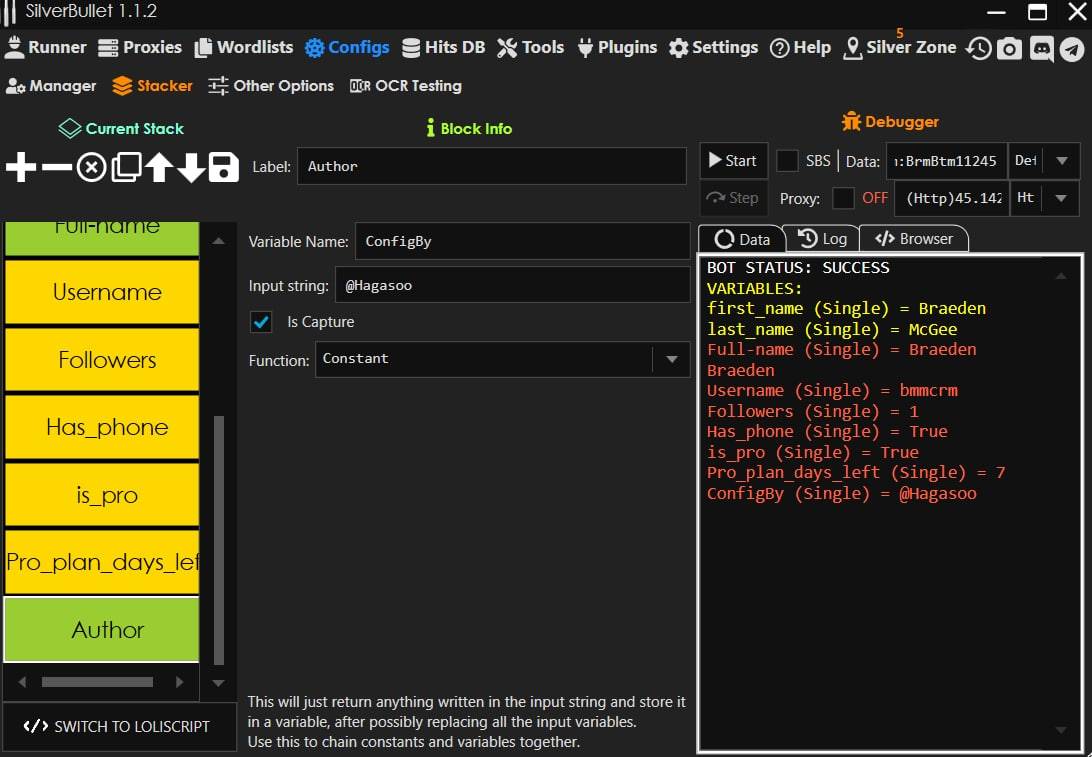Move block down with the down arrow
Screen dimensions: 1092x757
(x=191, y=167)
